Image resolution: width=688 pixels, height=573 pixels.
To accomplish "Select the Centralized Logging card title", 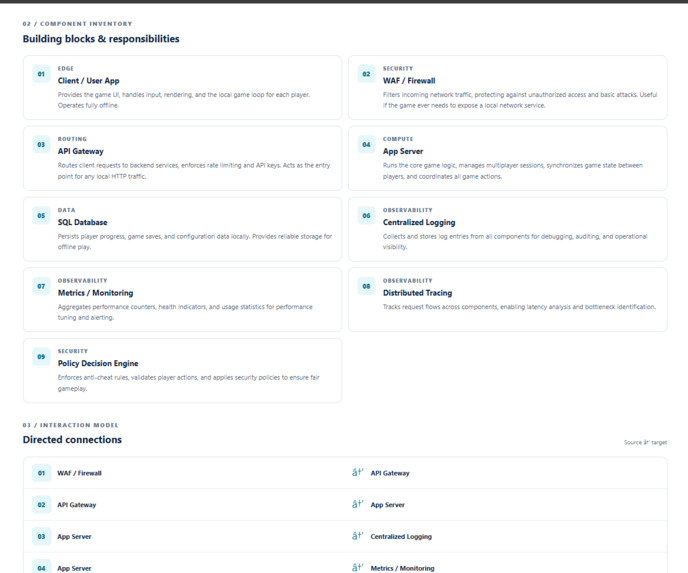I will point(419,222).
